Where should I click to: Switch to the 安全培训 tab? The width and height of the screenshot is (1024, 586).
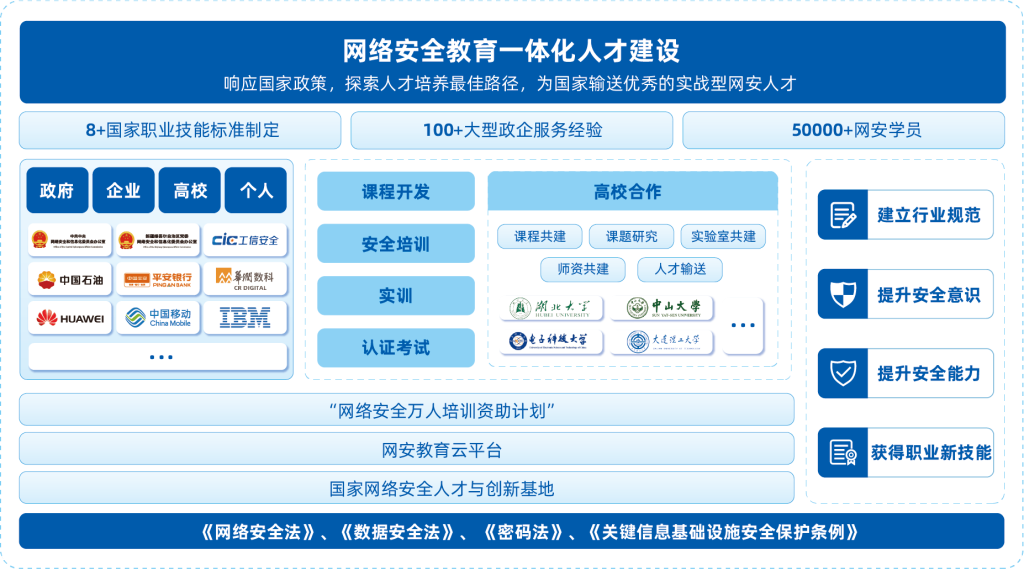396,243
